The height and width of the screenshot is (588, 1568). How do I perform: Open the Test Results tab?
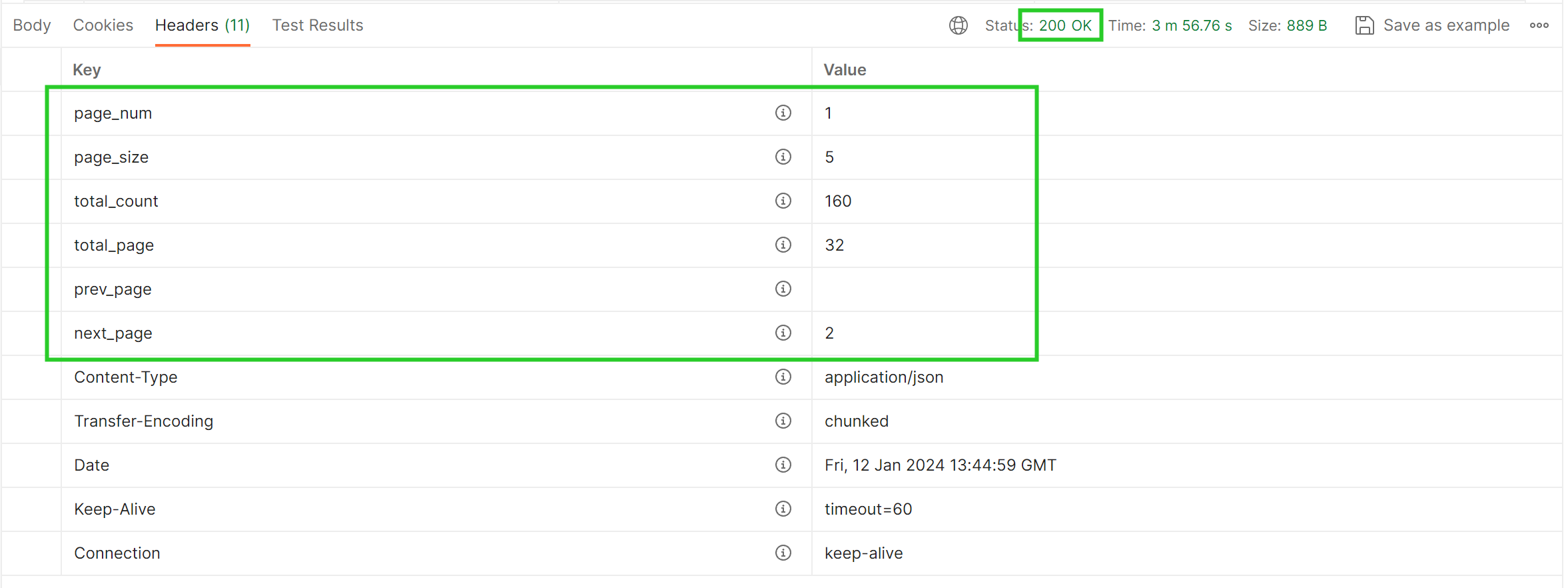point(318,25)
